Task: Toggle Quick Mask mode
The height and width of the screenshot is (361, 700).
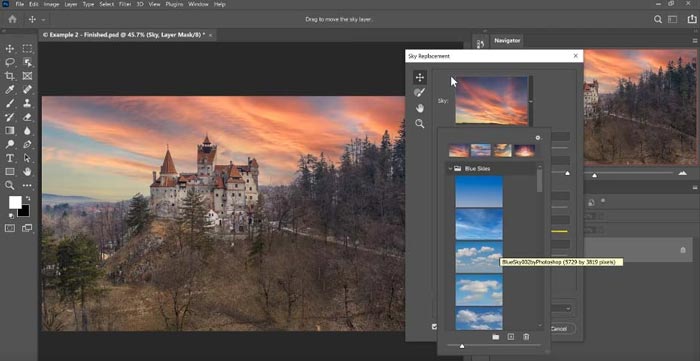Action: (10, 228)
